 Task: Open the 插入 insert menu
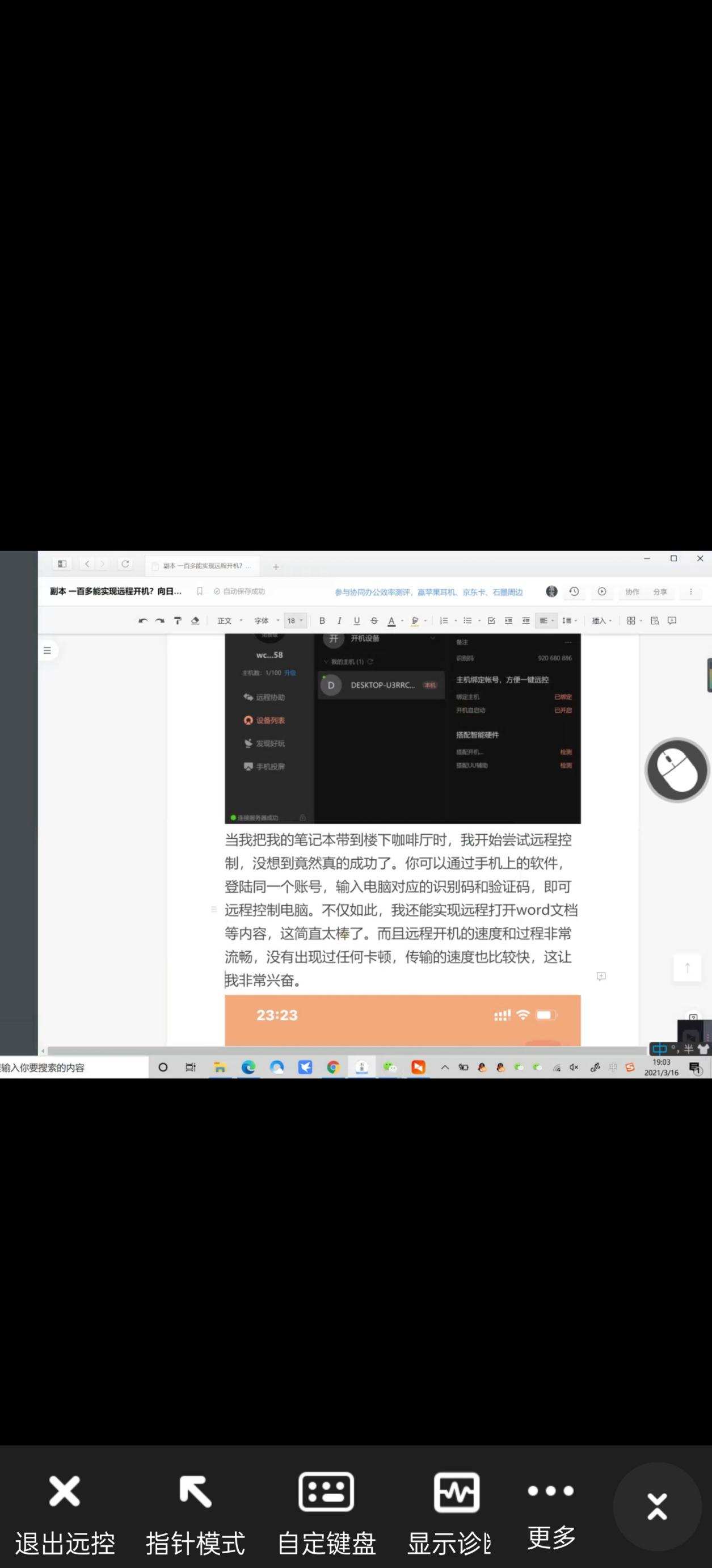click(x=602, y=621)
